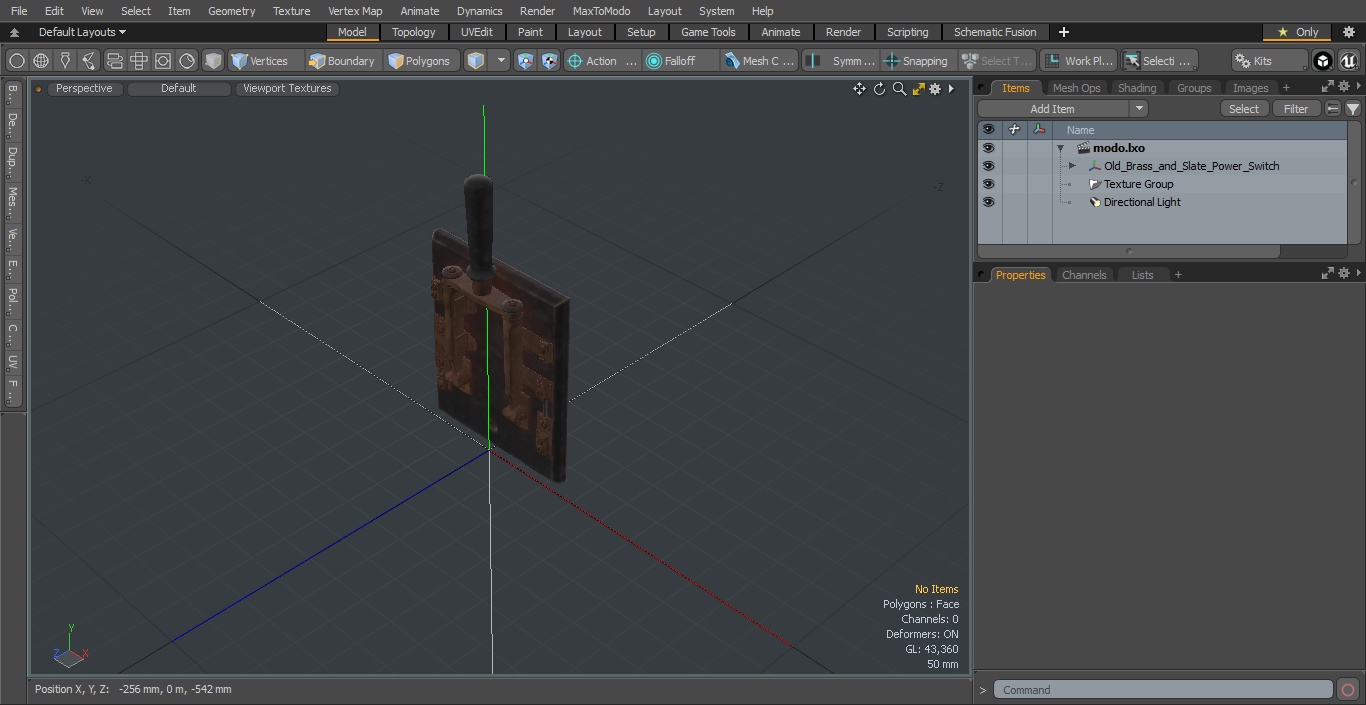Toggle visibility eye for Old_Brass_and_Slate_Power_Switch
1366x705 pixels.
[988, 166]
